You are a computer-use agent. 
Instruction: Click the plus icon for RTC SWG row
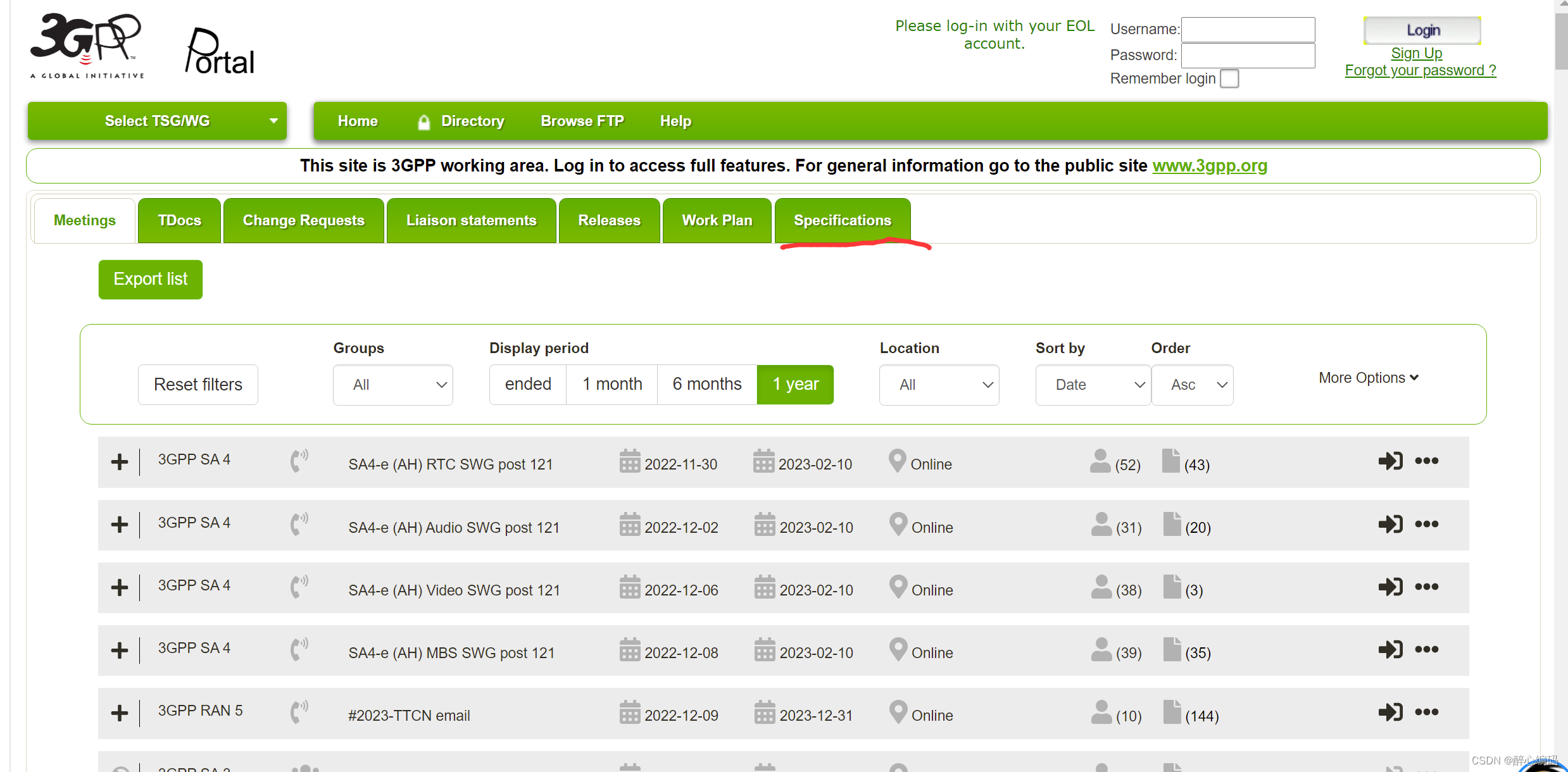click(119, 462)
